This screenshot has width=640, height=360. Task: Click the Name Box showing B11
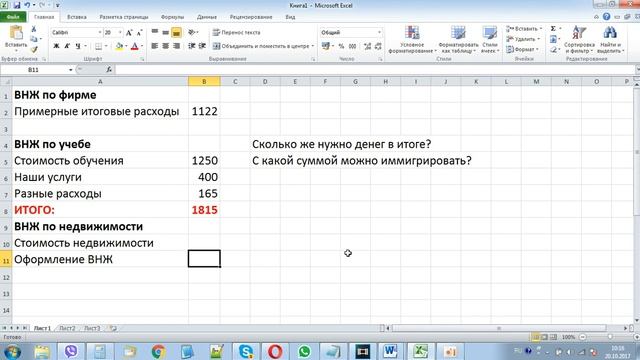tap(34, 70)
